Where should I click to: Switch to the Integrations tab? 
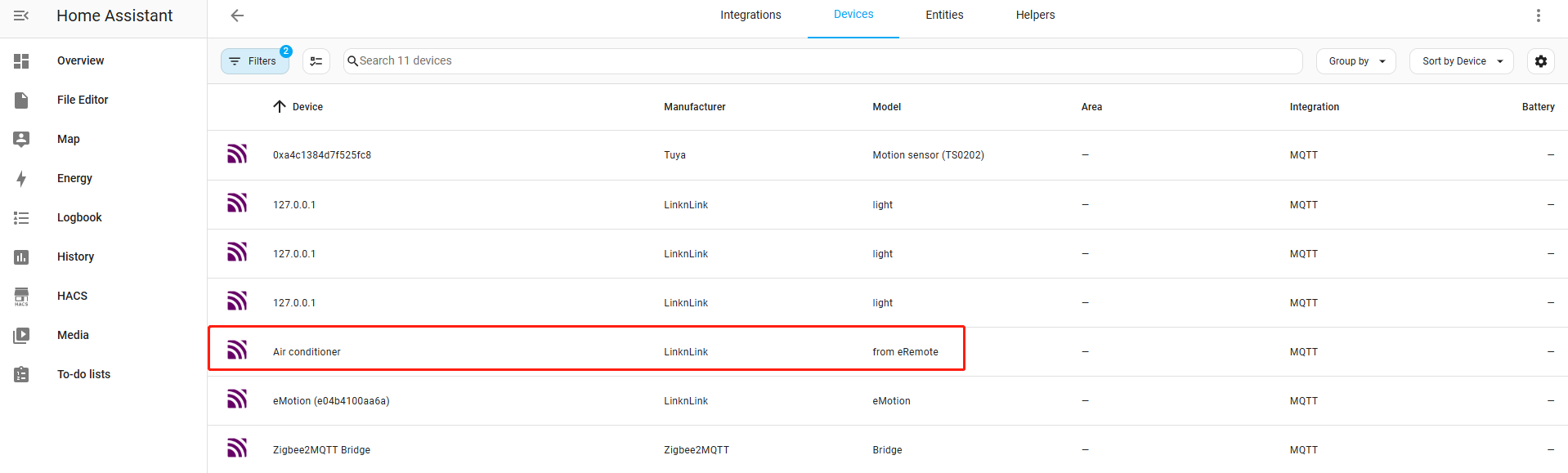[750, 16]
